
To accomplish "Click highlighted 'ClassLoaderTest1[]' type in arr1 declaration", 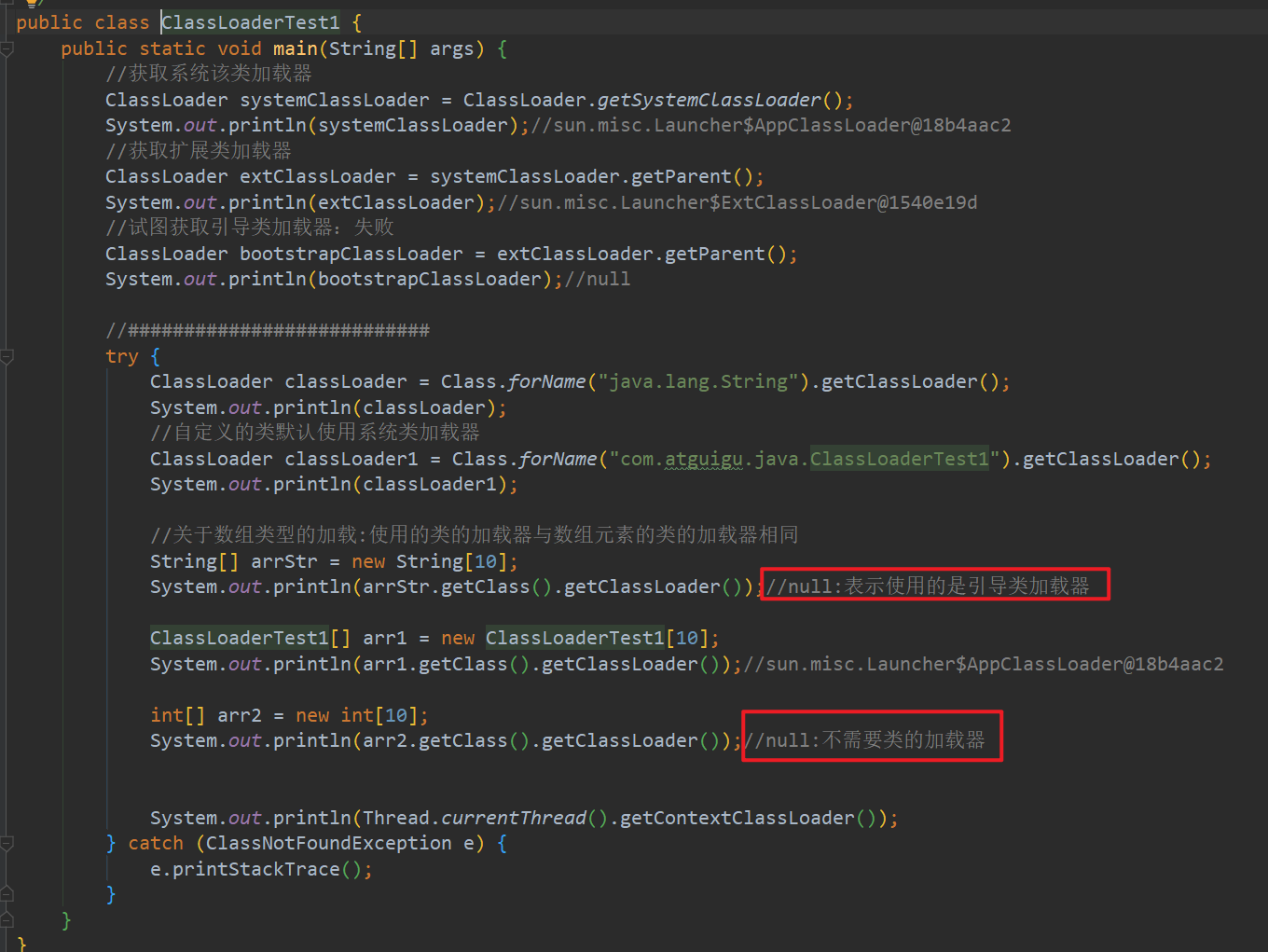I will point(251,638).
